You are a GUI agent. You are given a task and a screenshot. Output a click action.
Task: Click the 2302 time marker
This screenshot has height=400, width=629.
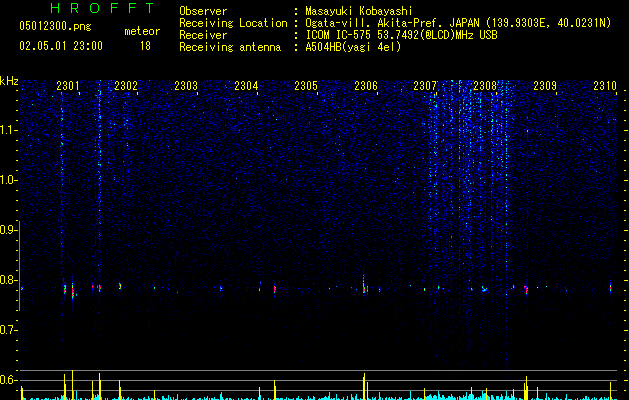point(126,86)
